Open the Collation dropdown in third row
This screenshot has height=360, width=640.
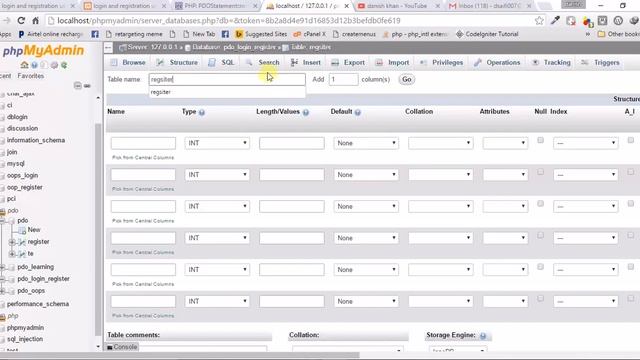pyautogui.click(x=440, y=206)
